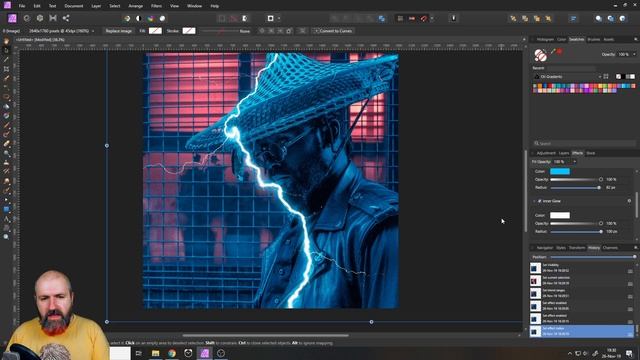Open the Fill Opacity dropdown
The width and height of the screenshot is (640, 360).
[x=575, y=162]
